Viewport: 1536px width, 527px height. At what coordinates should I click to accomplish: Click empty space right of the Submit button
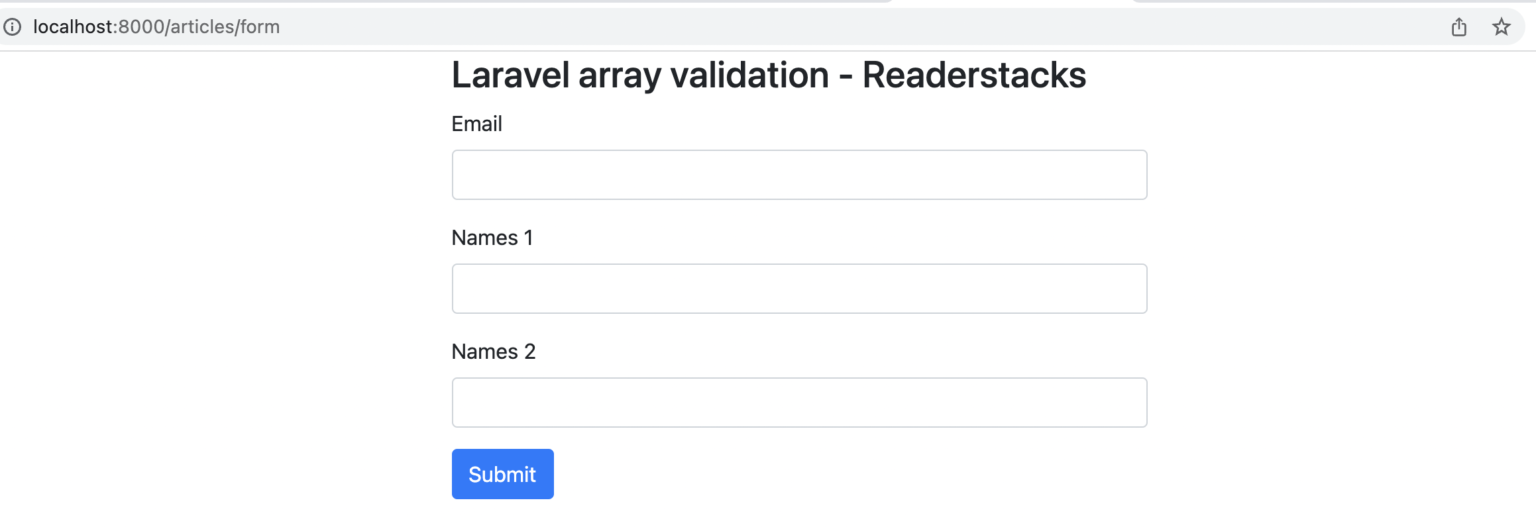coord(850,474)
